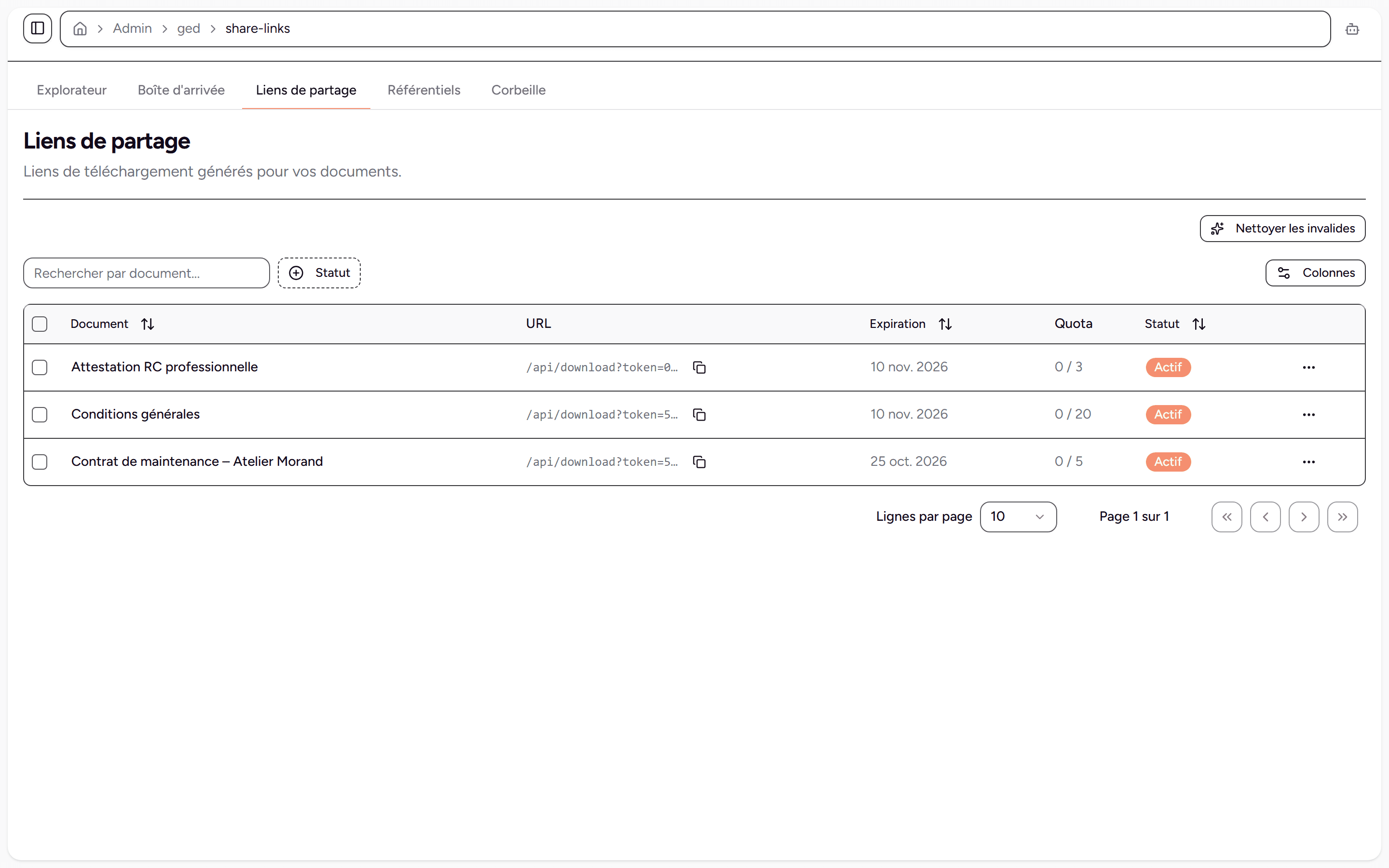Copy URL for Contrat de maintenance
The height and width of the screenshot is (868, 1389).
[x=699, y=462]
